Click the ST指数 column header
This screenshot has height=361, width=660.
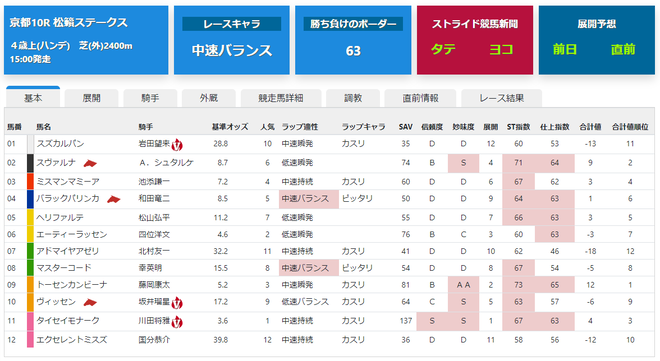[518, 127]
